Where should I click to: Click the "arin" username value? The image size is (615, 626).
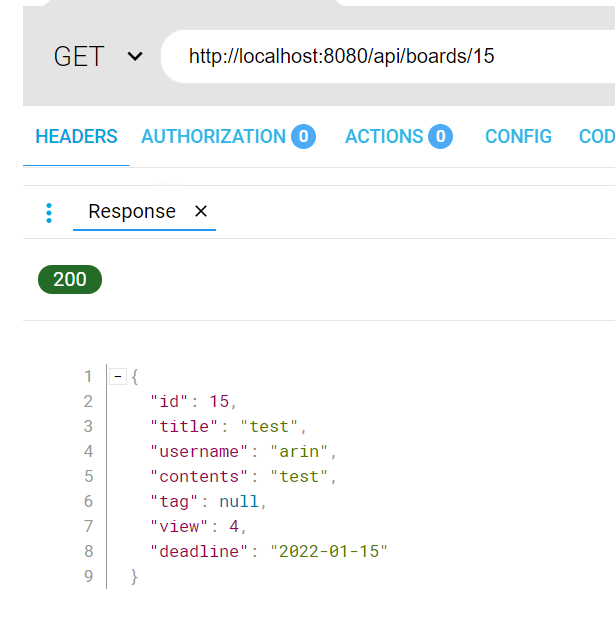(299, 452)
